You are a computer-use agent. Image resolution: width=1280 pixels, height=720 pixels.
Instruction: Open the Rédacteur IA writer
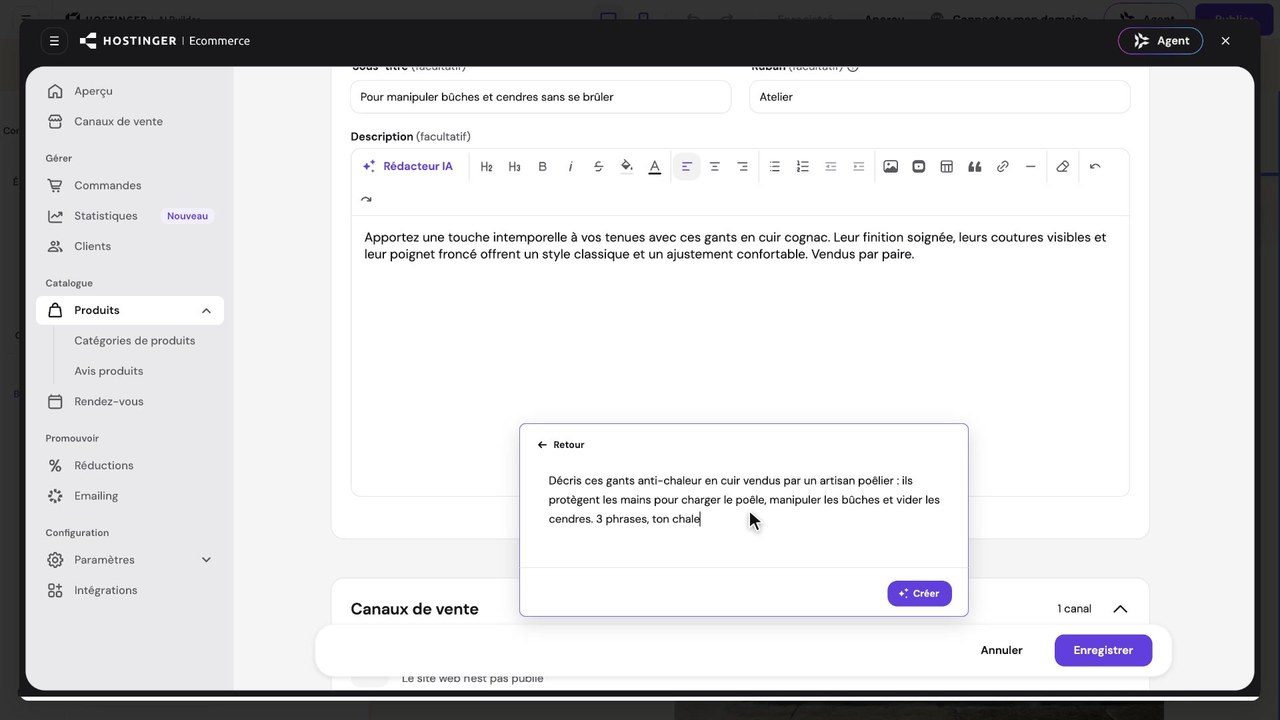(x=408, y=167)
